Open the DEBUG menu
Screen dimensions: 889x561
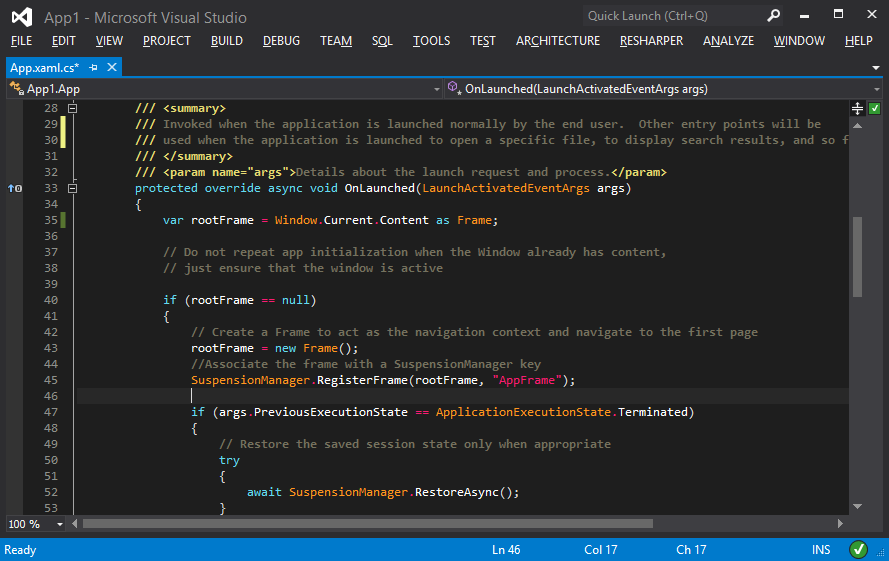(x=281, y=41)
